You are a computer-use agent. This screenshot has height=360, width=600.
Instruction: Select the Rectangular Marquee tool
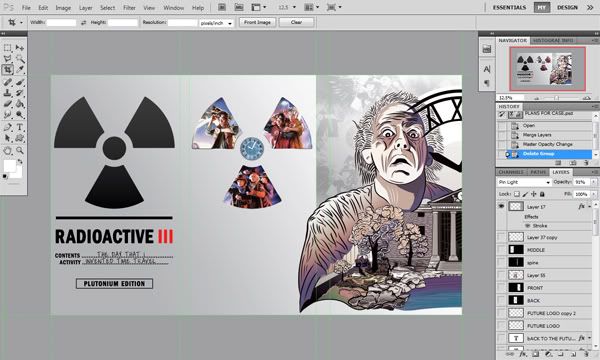8,48
